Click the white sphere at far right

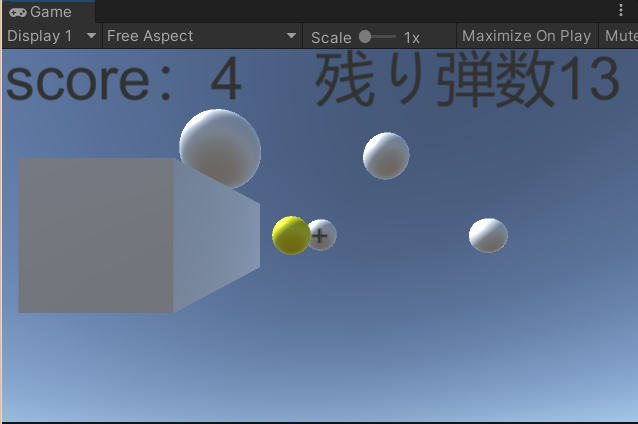(488, 235)
